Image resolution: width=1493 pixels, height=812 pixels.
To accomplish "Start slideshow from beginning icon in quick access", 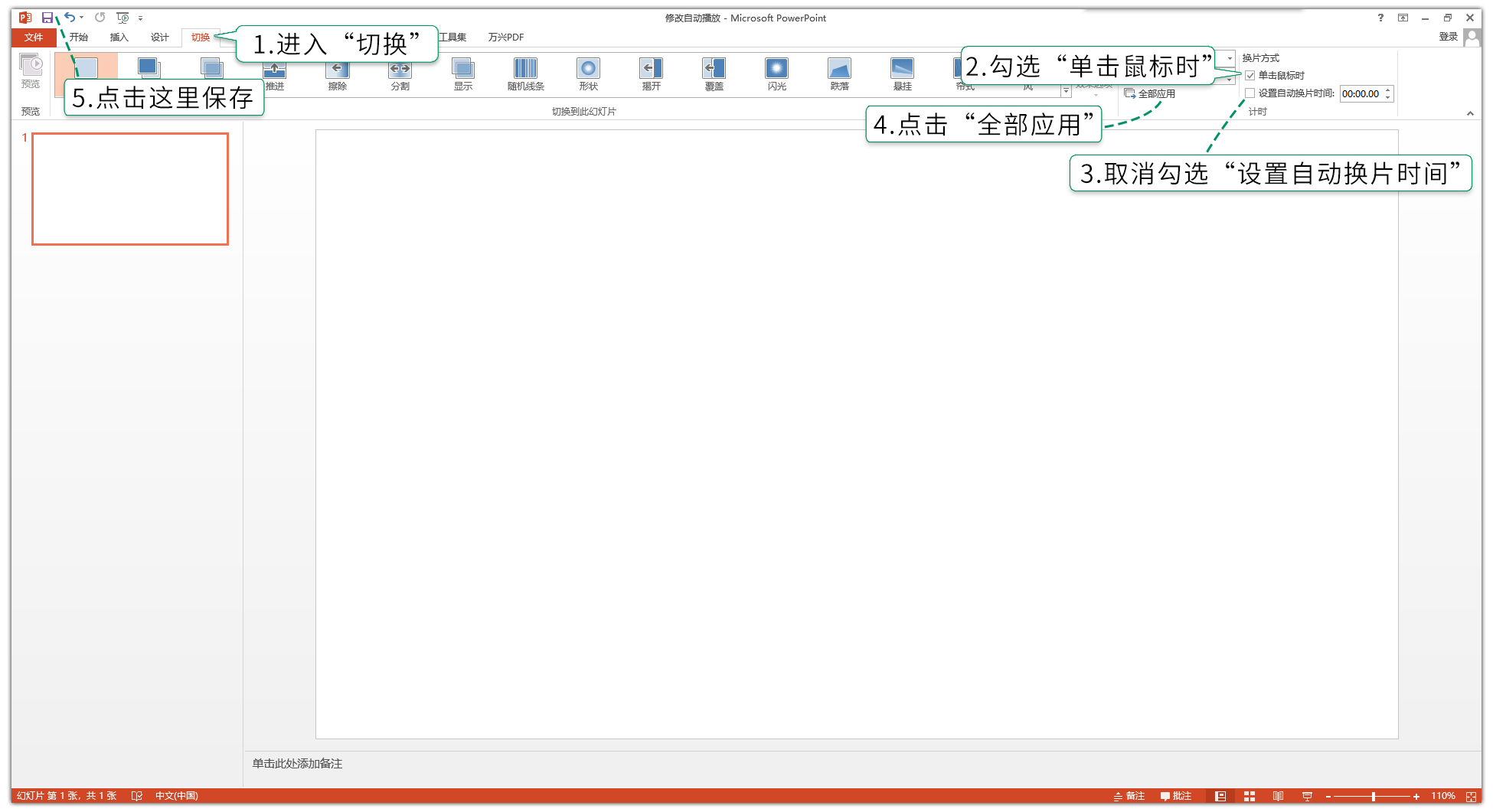I will (123, 18).
